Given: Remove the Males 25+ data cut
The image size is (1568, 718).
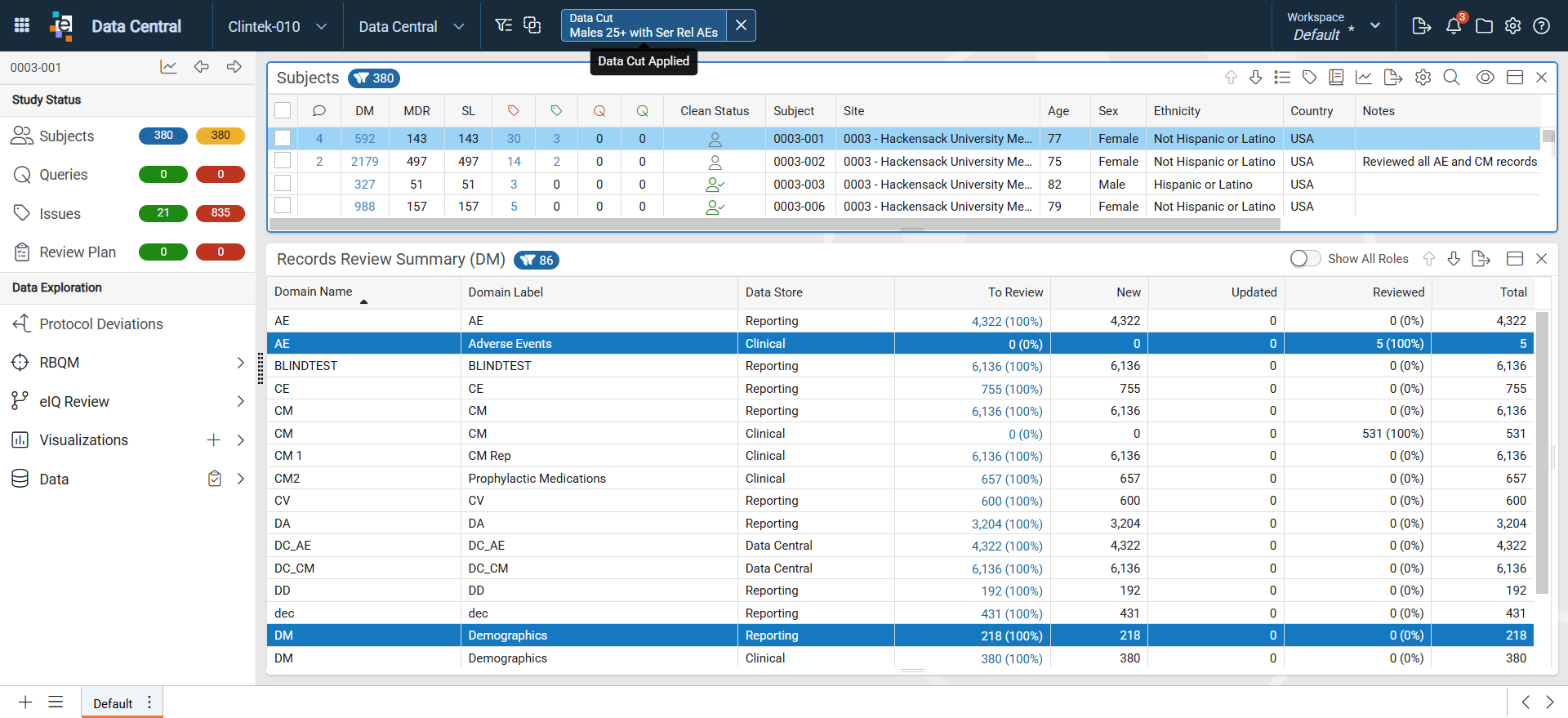Looking at the screenshot, I should click(x=741, y=25).
